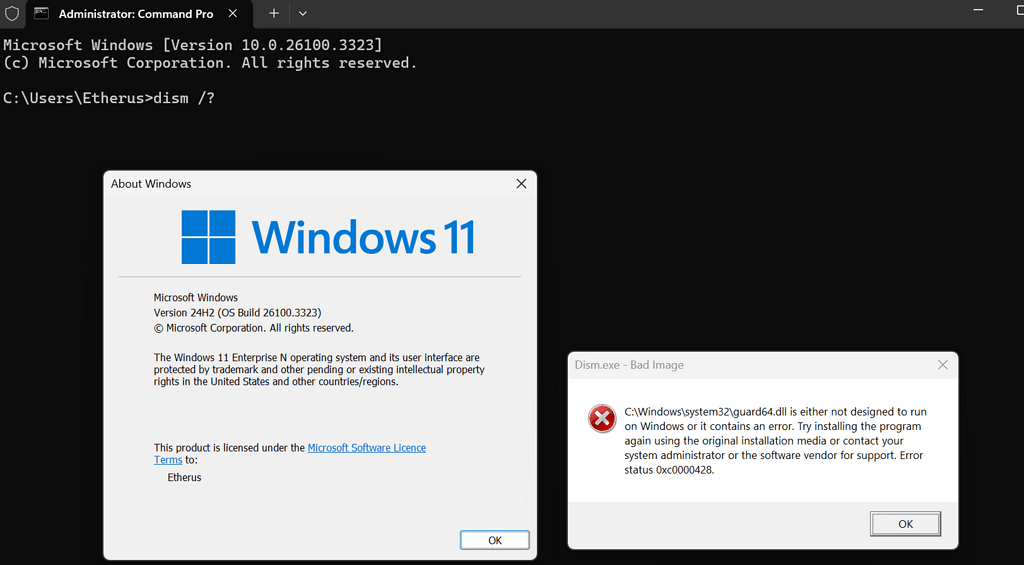This screenshot has width=1024, height=565.
Task: Click the licensed user name Etherus
Action: 184,477
